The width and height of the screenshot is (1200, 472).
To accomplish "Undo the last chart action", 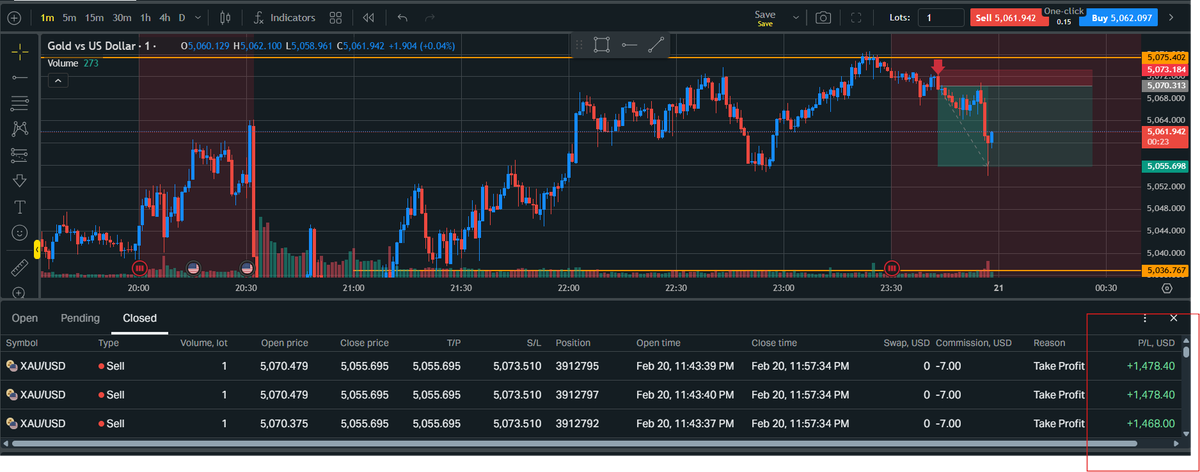I will tap(402, 17).
